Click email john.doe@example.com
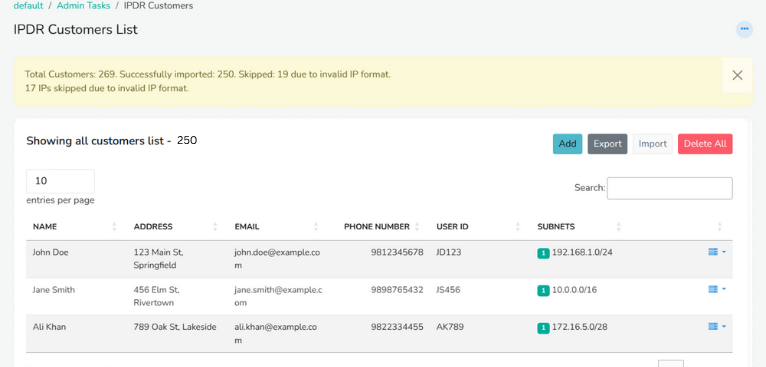 tap(277, 259)
